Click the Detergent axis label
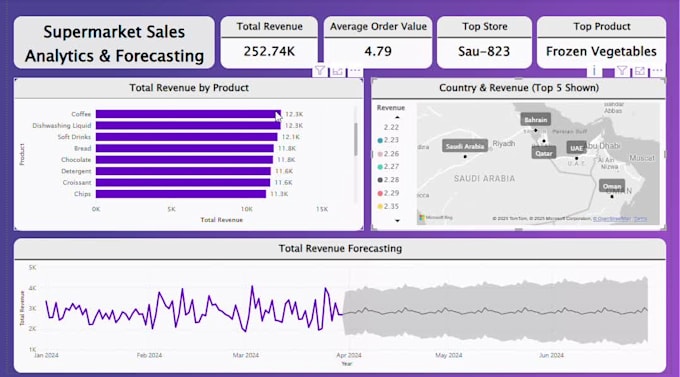The width and height of the screenshot is (680, 377). [76, 171]
